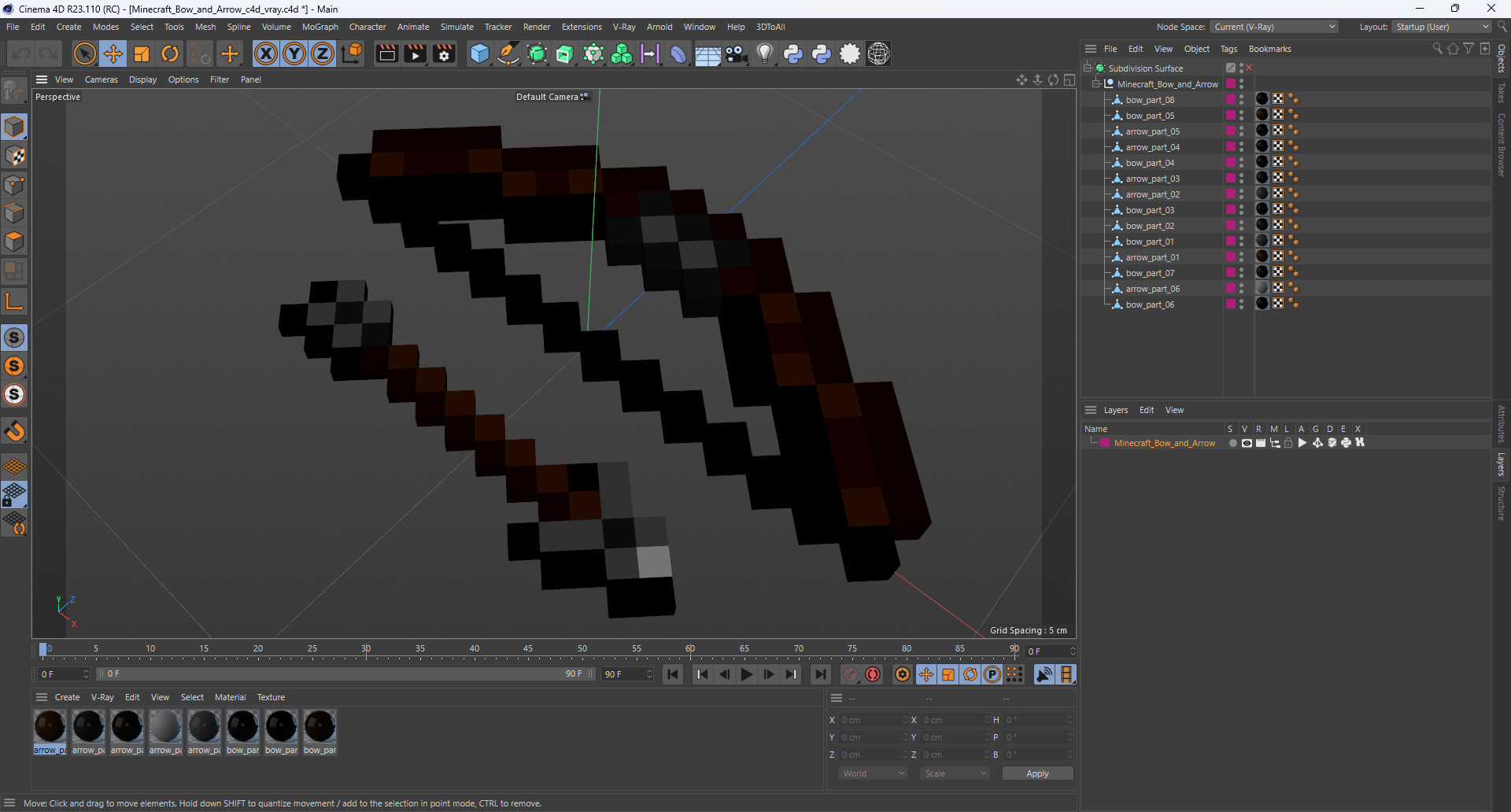
Task: Click Render View clapperboard icon
Action: coord(386,54)
